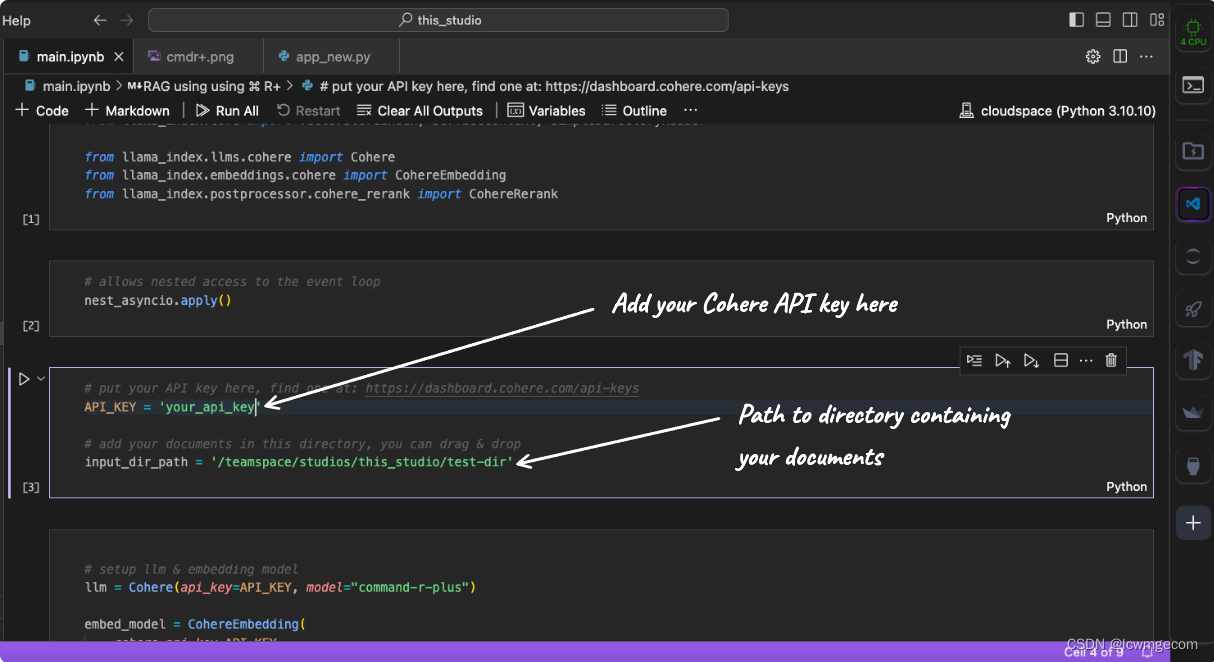This screenshot has height=662, width=1214.
Task: Open the TensorBoard panel from the sidebar
Action: click(x=1193, y=361)
